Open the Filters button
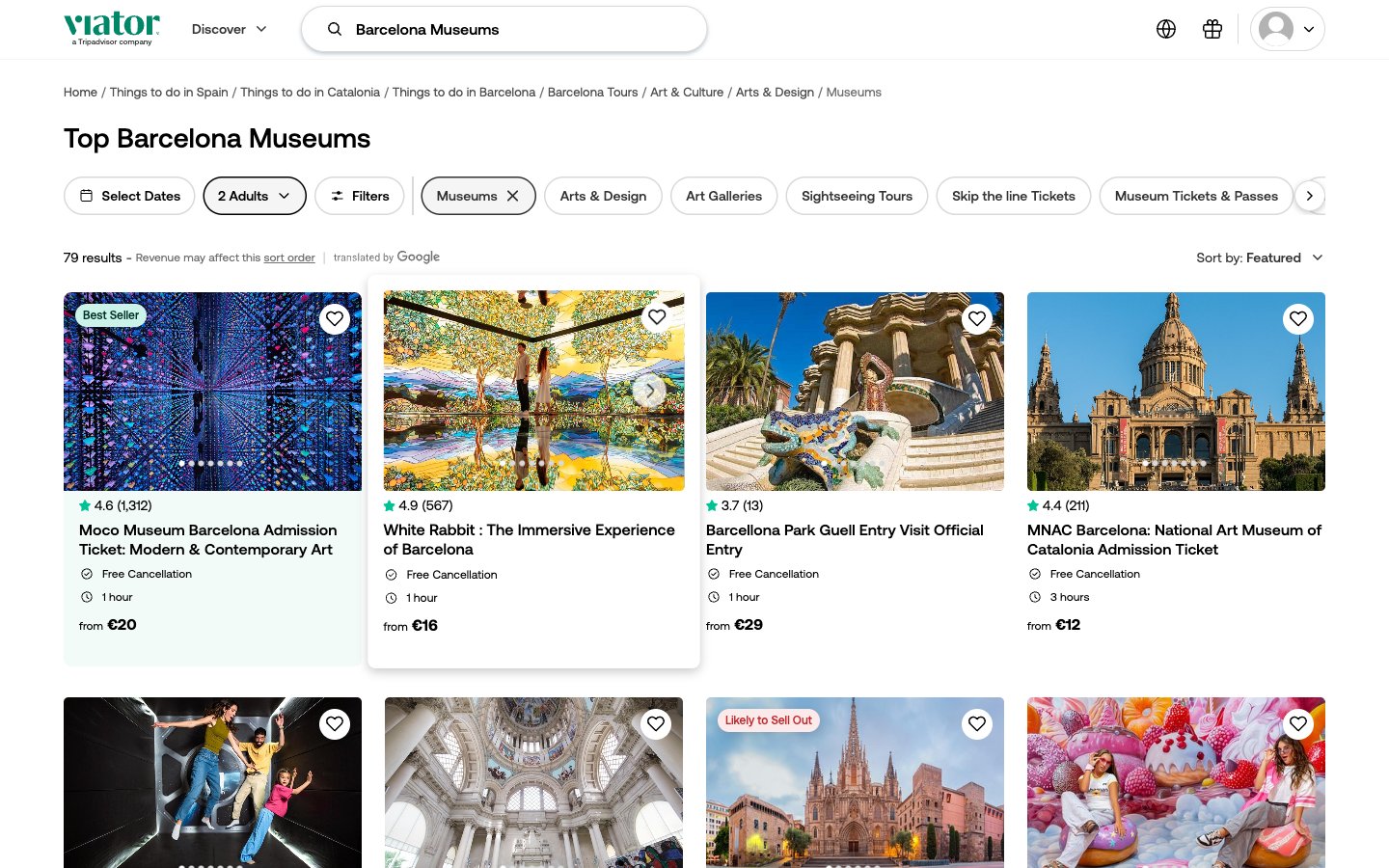The width and height of the screenshot is (1389, 868). coord(360,196)
